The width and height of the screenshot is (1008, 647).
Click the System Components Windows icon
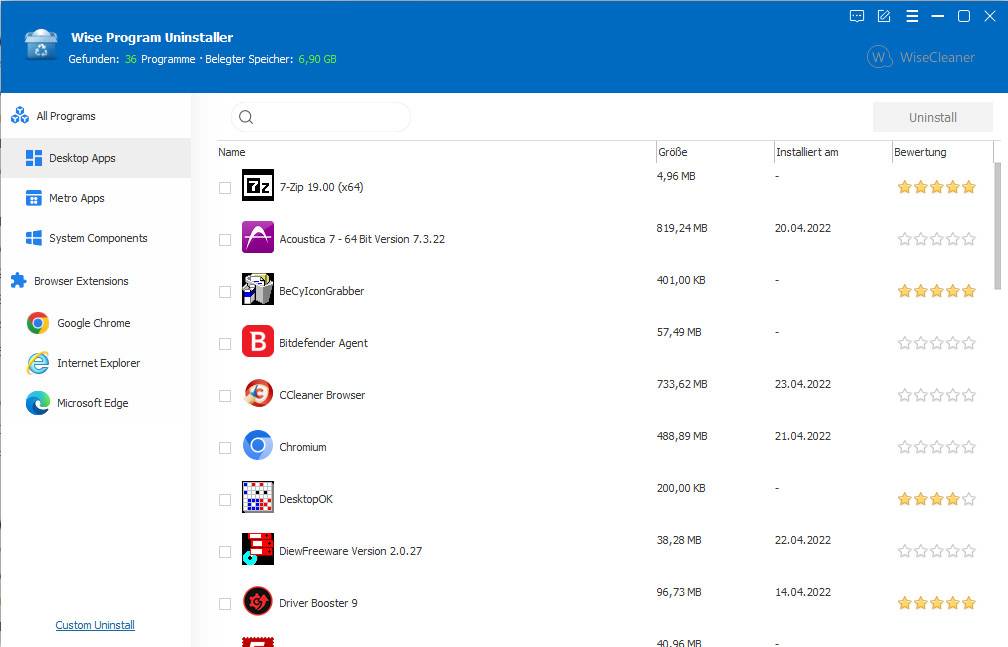[x=33, y=238]
